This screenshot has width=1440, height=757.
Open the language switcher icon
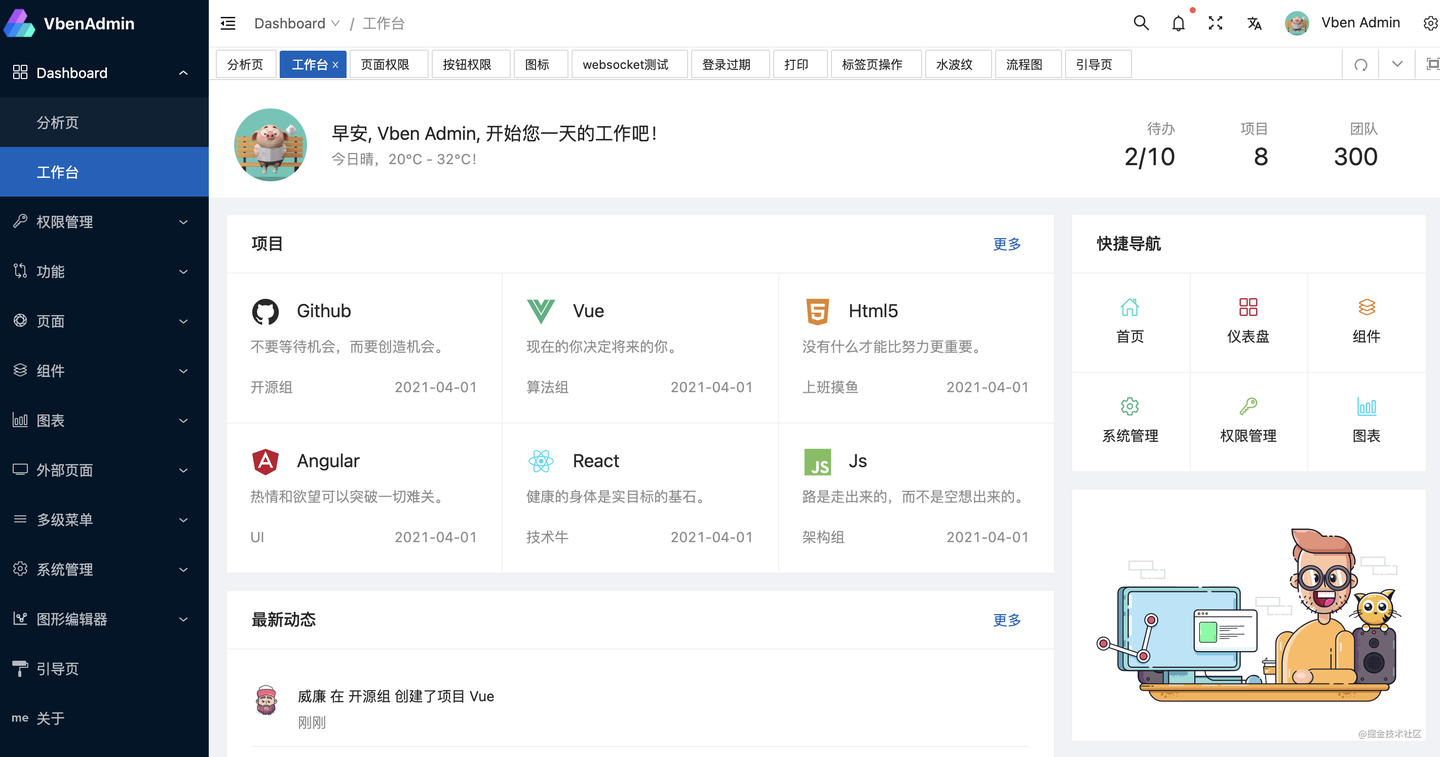[1254, 23]
